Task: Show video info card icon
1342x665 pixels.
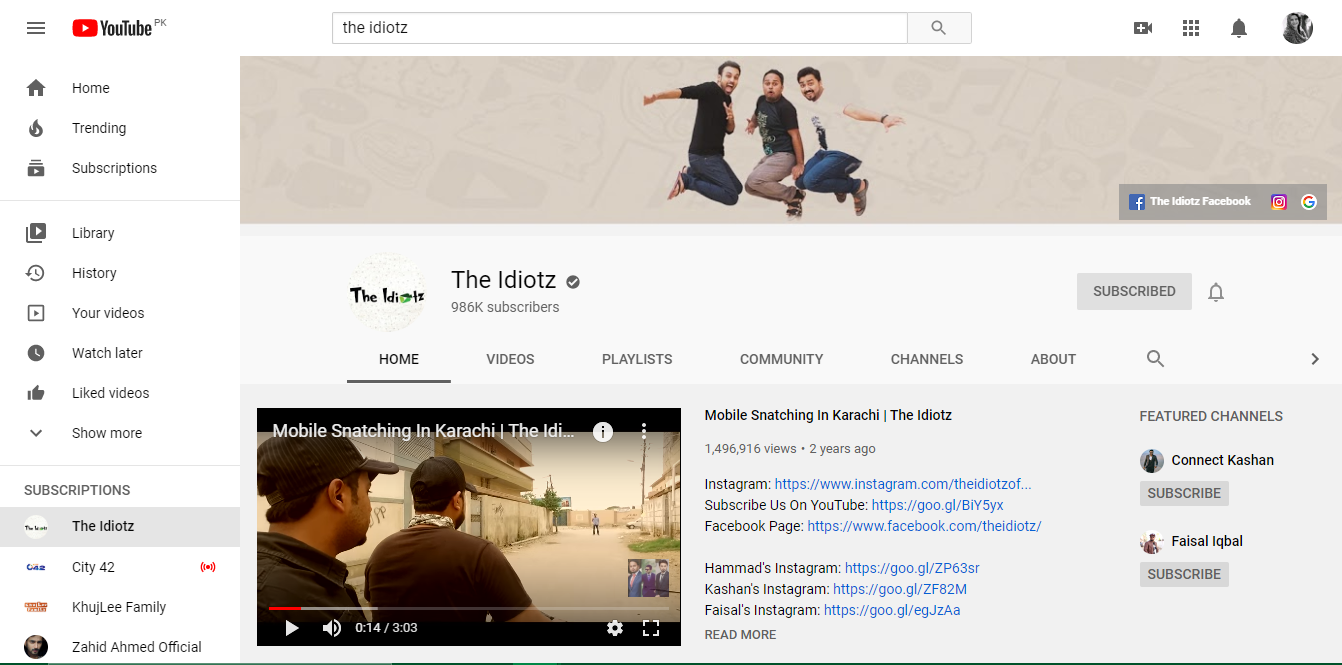Action: pos(603,432)
